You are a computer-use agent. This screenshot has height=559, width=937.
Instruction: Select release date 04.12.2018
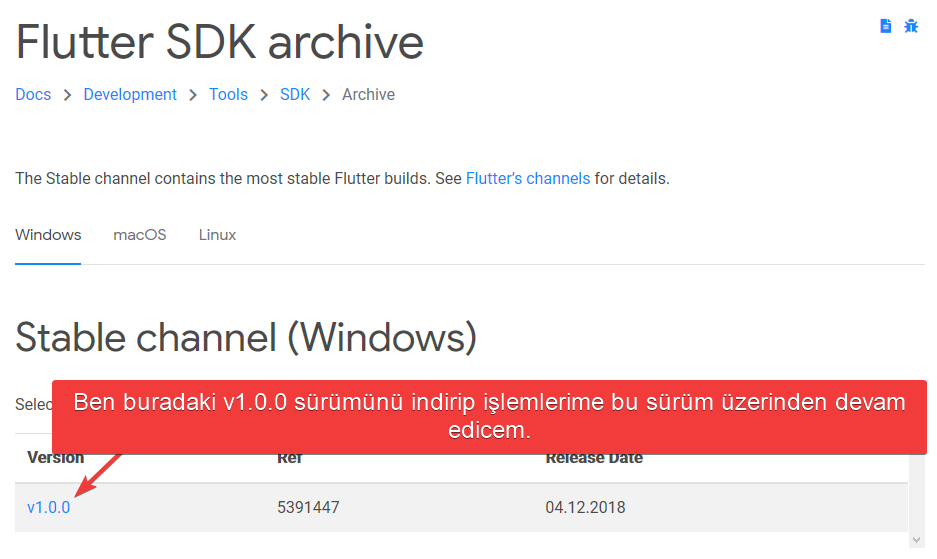tap(585, 507)
